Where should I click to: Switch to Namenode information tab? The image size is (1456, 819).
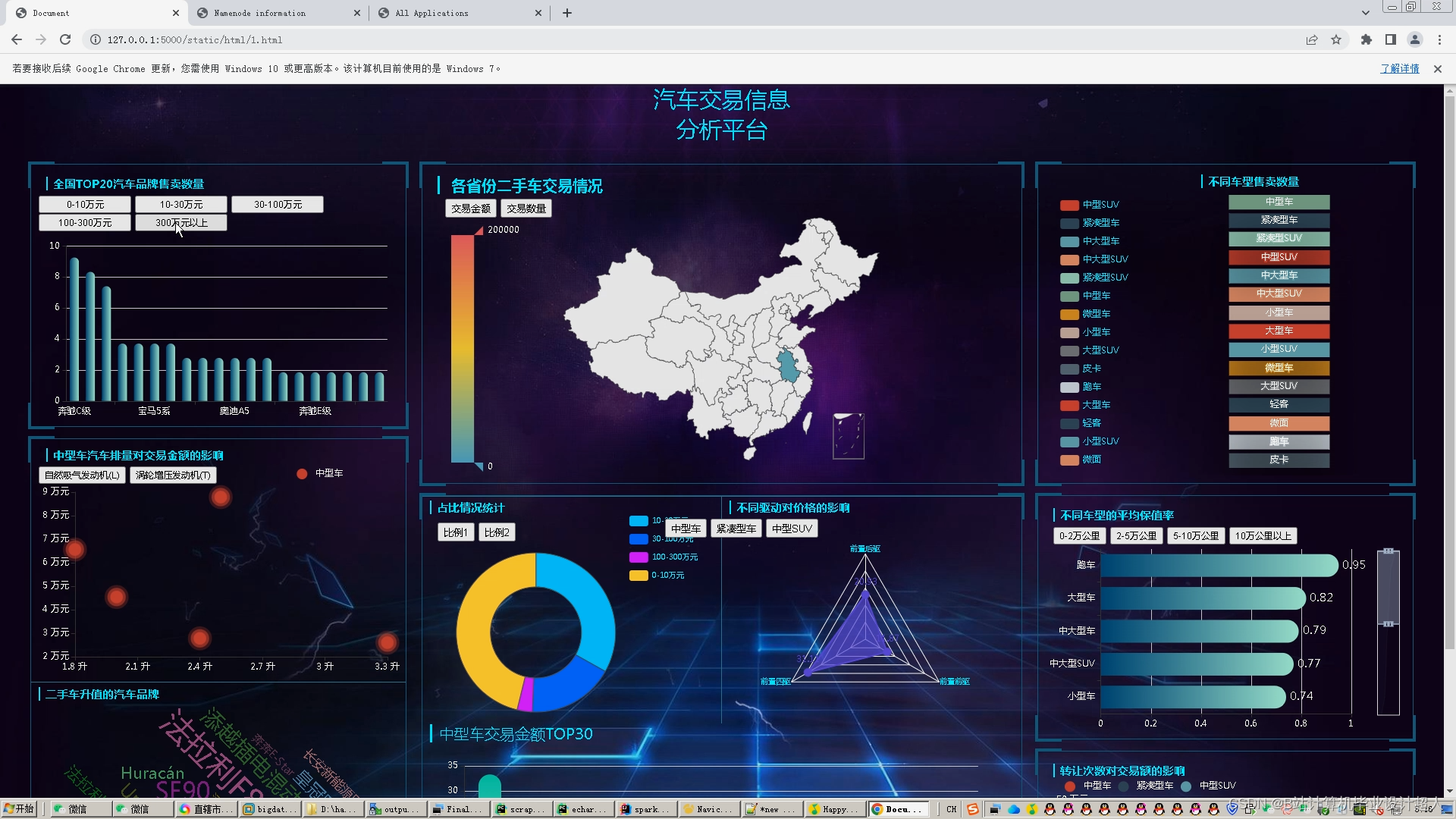pyautogui.click(x=260, y=13)
